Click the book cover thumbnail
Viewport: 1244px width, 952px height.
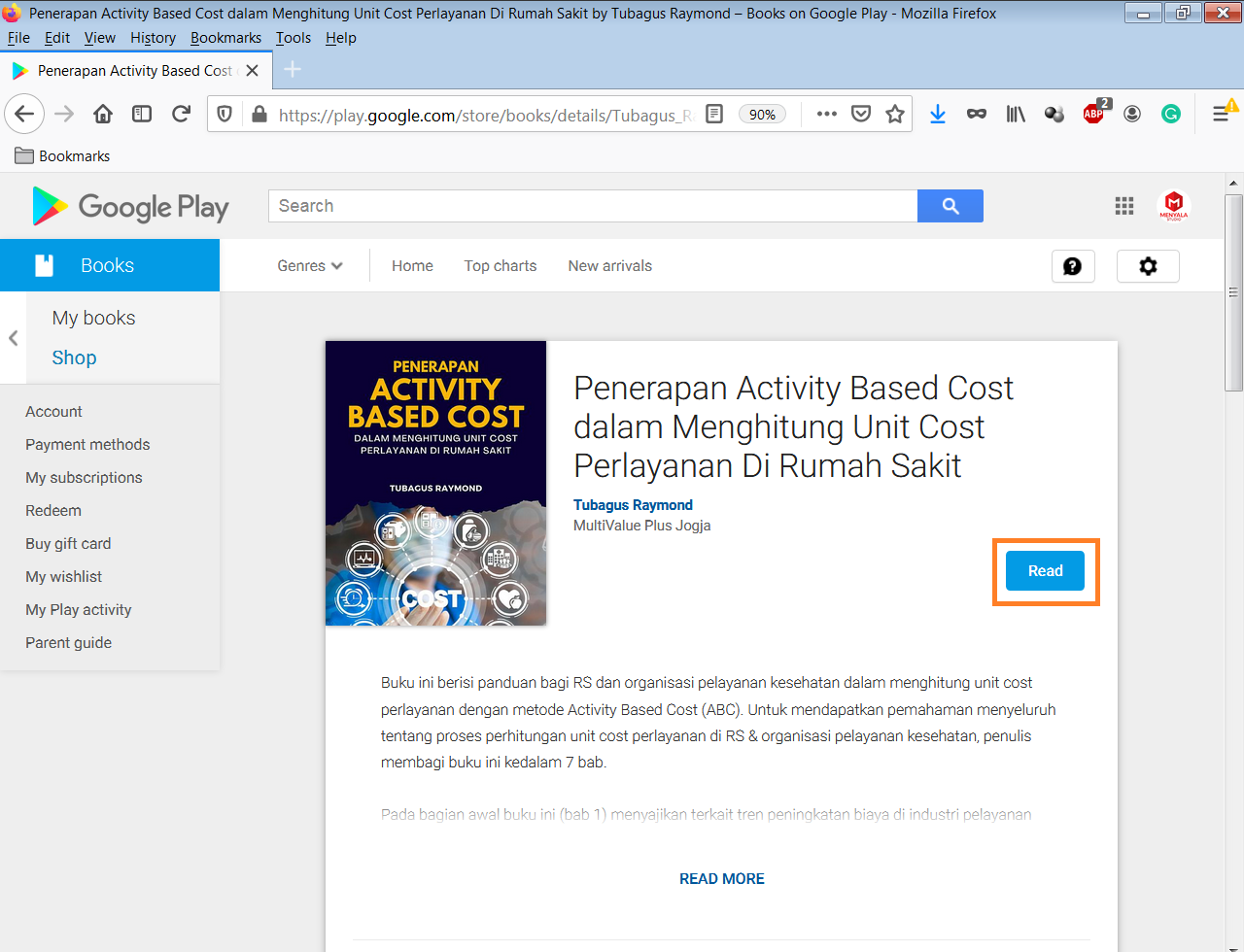pos(435,483)
